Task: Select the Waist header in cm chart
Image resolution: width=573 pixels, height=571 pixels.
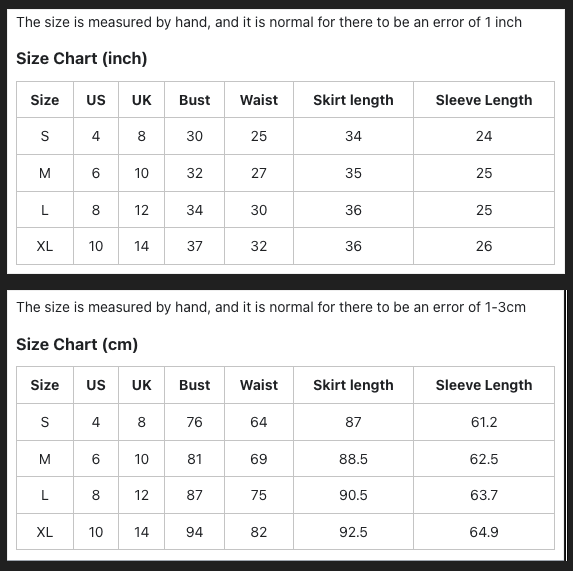Action: click(x=259, y=385)
